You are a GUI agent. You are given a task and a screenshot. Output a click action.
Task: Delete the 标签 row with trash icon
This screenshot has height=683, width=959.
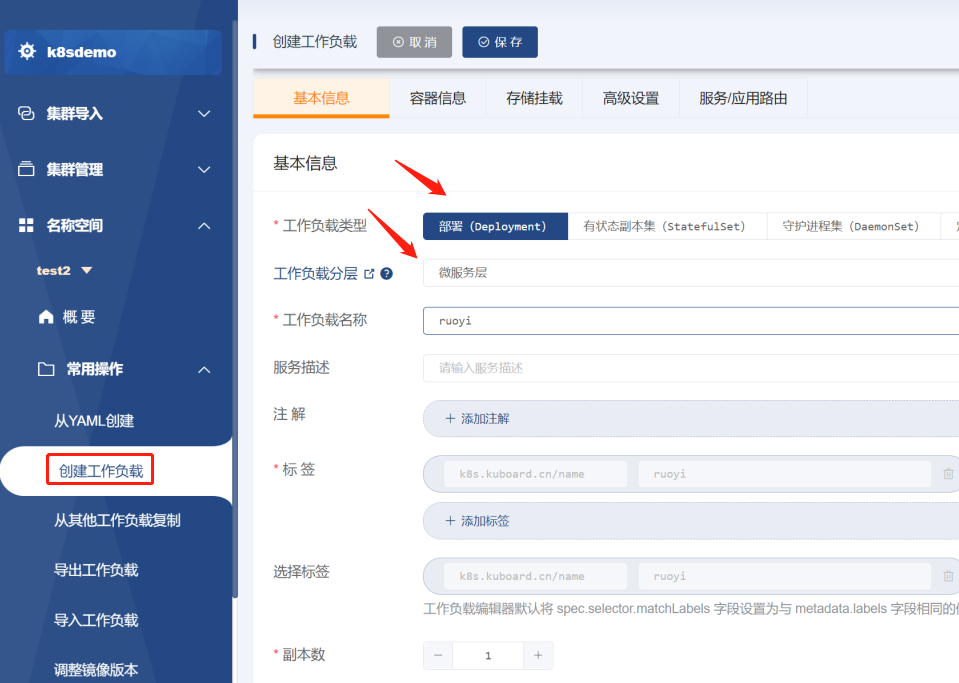pos(948,474)
